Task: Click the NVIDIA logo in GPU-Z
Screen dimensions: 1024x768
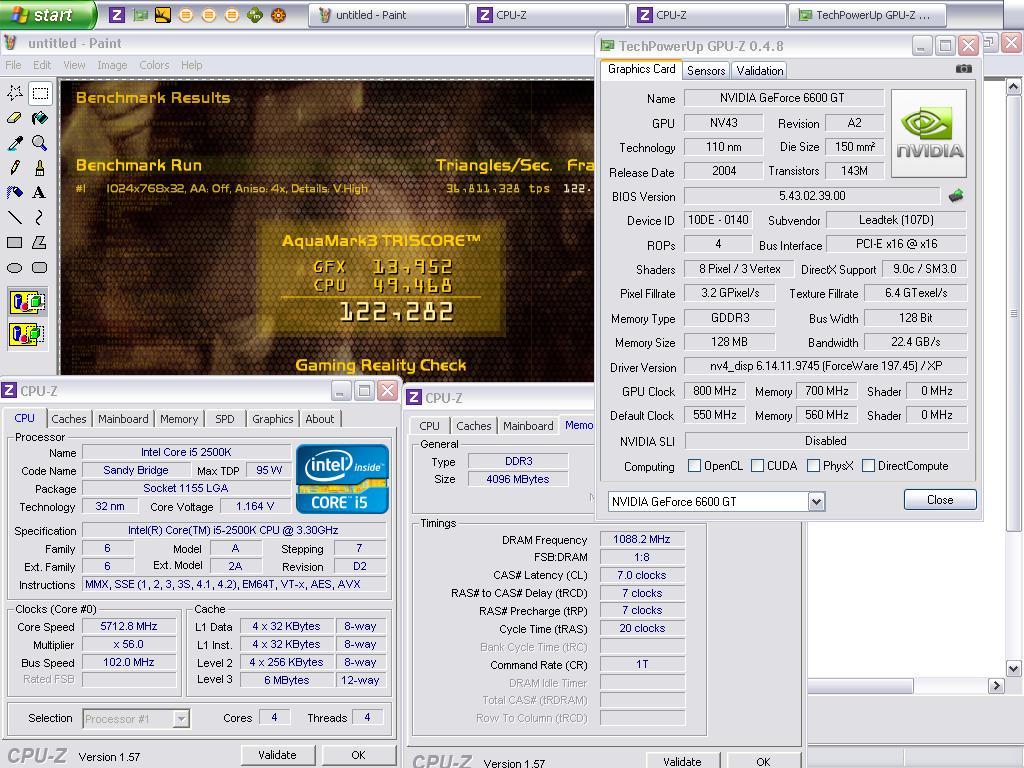Action: 929,133
